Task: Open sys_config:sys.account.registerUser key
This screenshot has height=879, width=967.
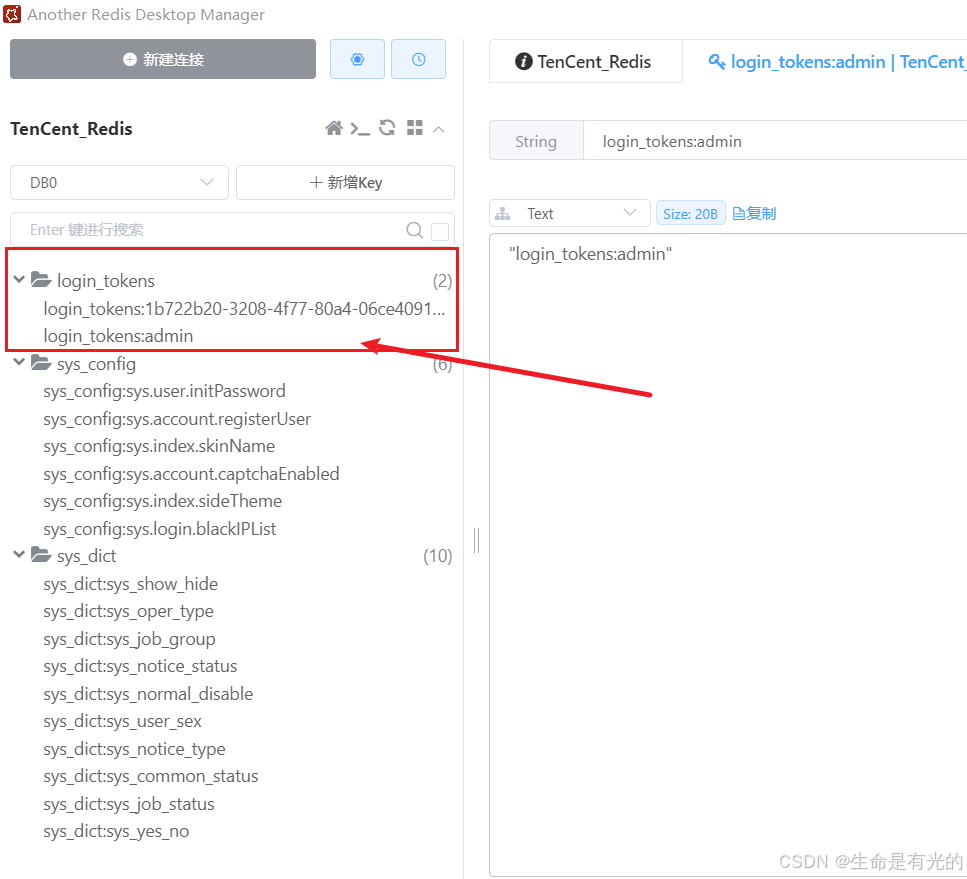Action: pos(177,419)
